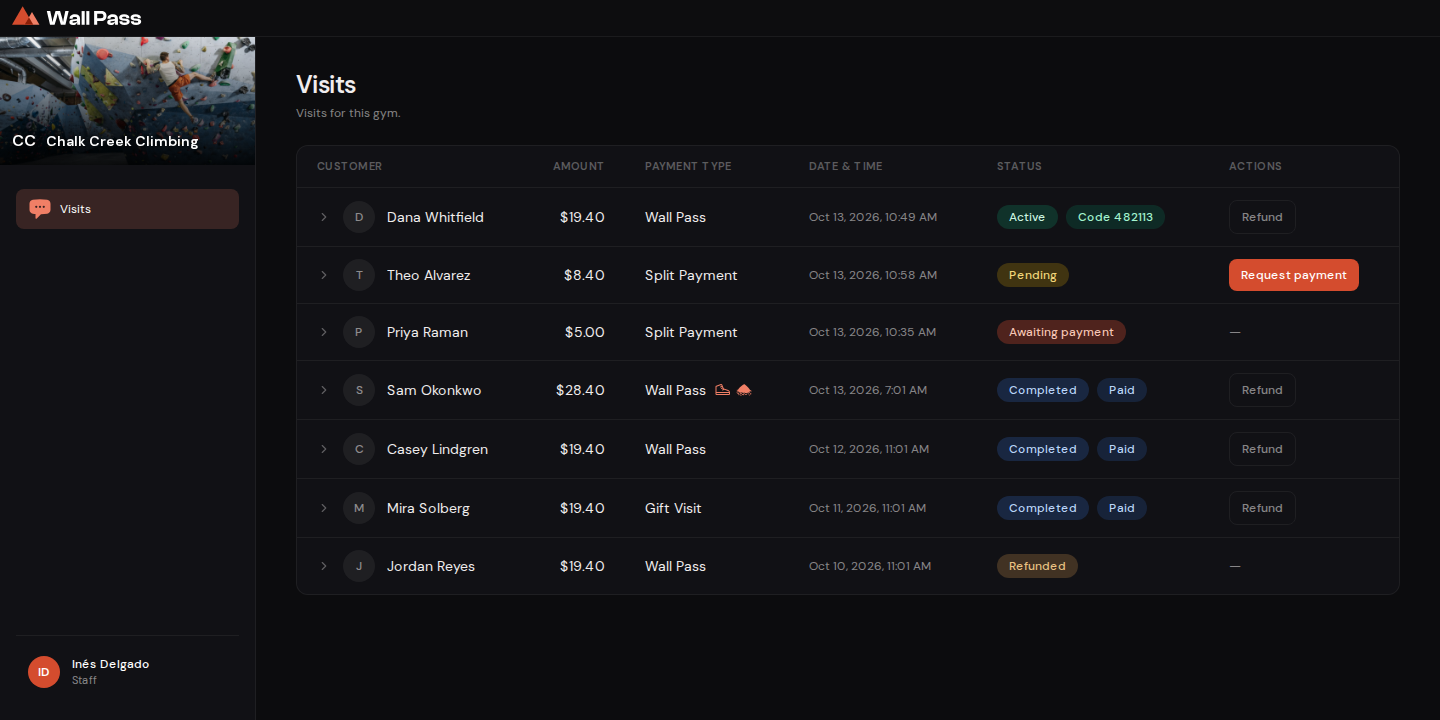Click the Awaiting payment status badge
Image resolution: width=1440 pixels, height=720 pixels.
1061,332
